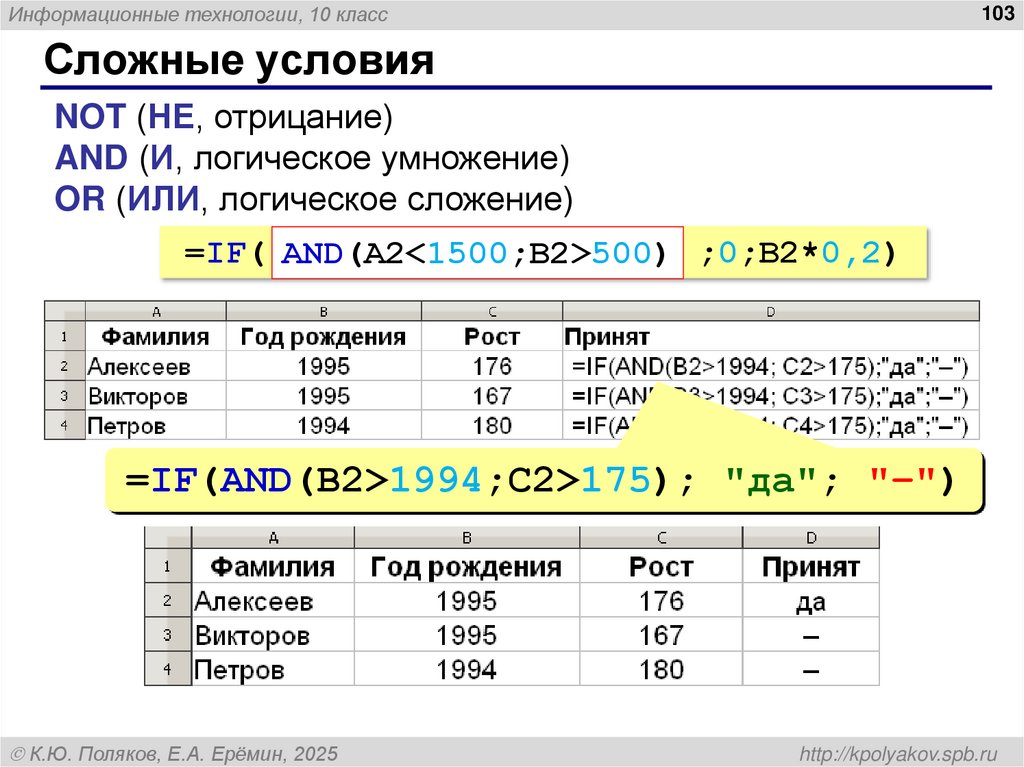Click value 176 in upper table
This screenshot has height=767, width=1024.
click(x=492, y=366)
